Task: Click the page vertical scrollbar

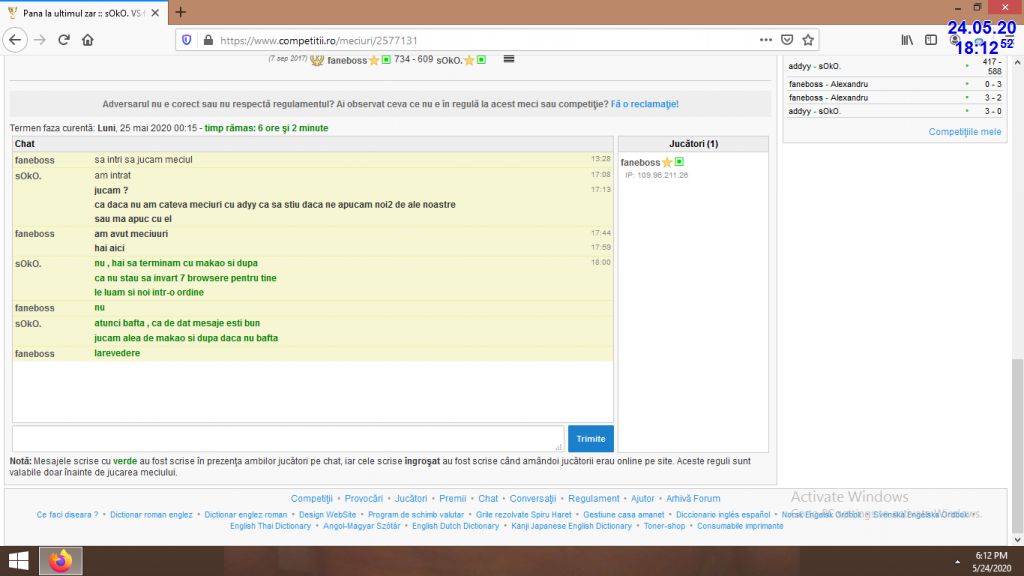Action: click(1017, 420)
